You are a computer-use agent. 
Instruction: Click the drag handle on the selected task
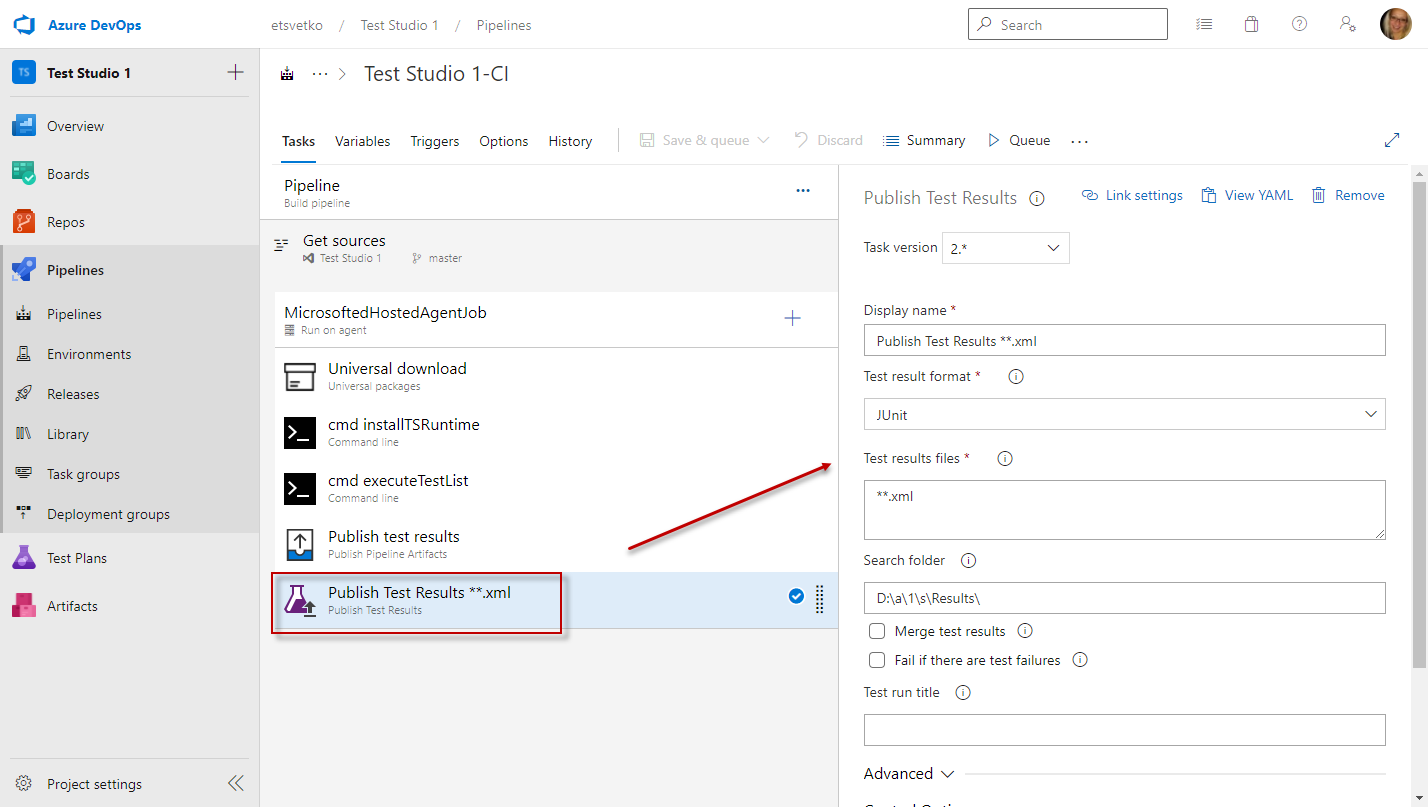820,598
